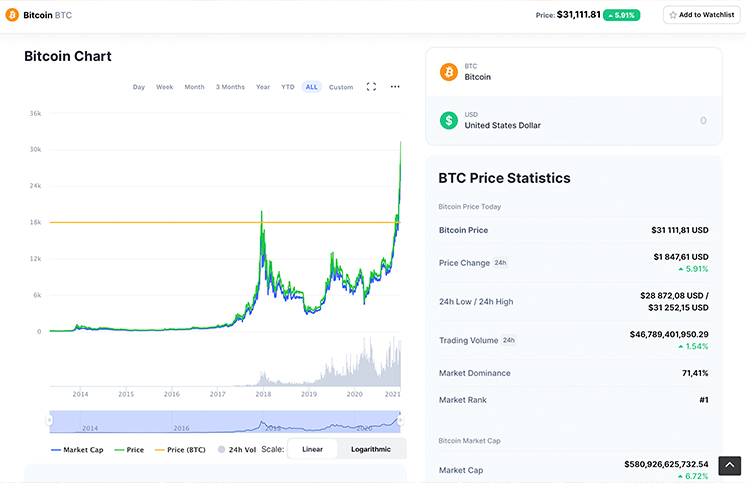The width and height of the screenshot is (746, 483).
Task: Select the Custom date range option
Action: pos(341,87)
